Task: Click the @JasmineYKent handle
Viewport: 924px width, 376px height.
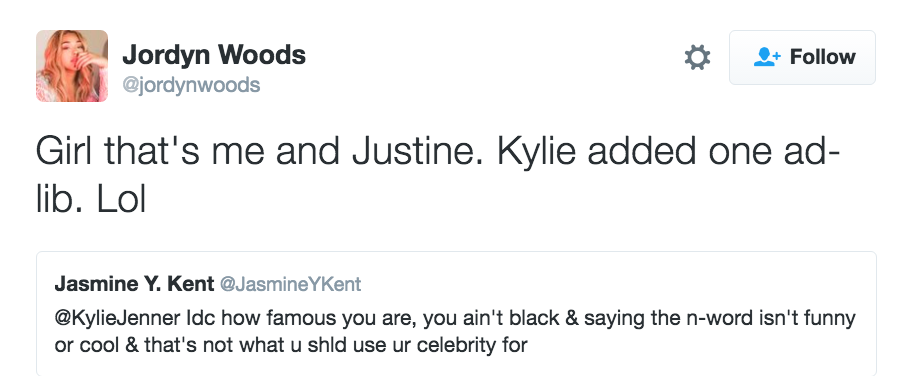Action: 291,285
